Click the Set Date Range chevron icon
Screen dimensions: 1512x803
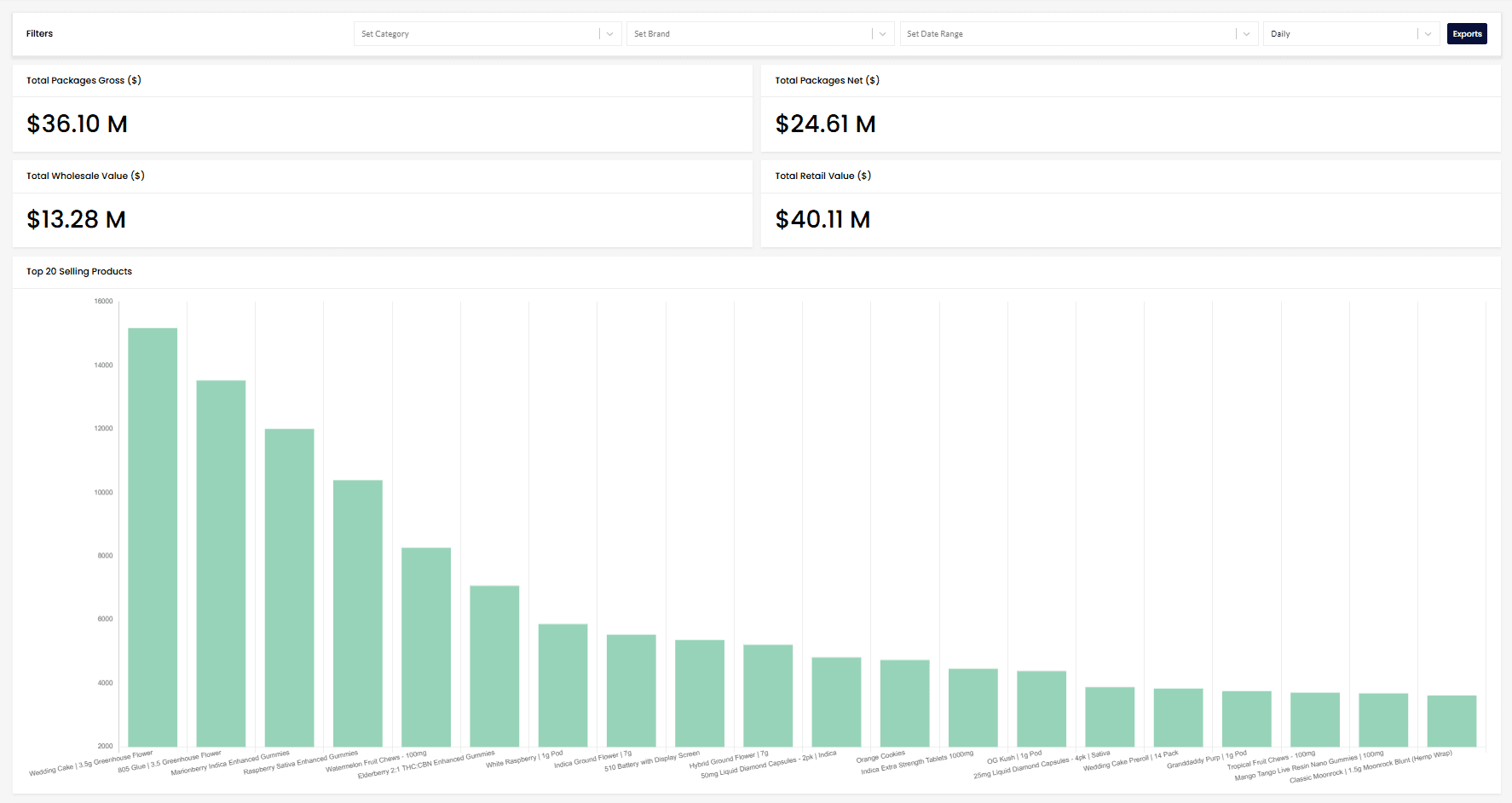[x=1246, y=33]
